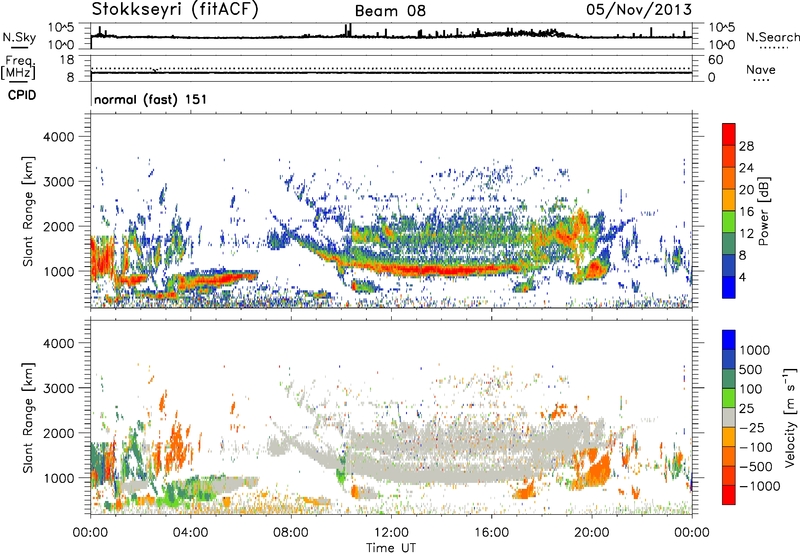This screenshot has height=554, width=800.
Task: Click the power panel Slant Range [km] title
Action: click(x=29, y=211)
